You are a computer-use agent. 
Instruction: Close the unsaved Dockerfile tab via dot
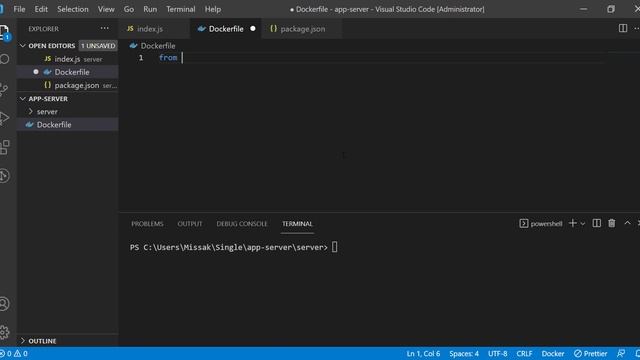(253, 29)
